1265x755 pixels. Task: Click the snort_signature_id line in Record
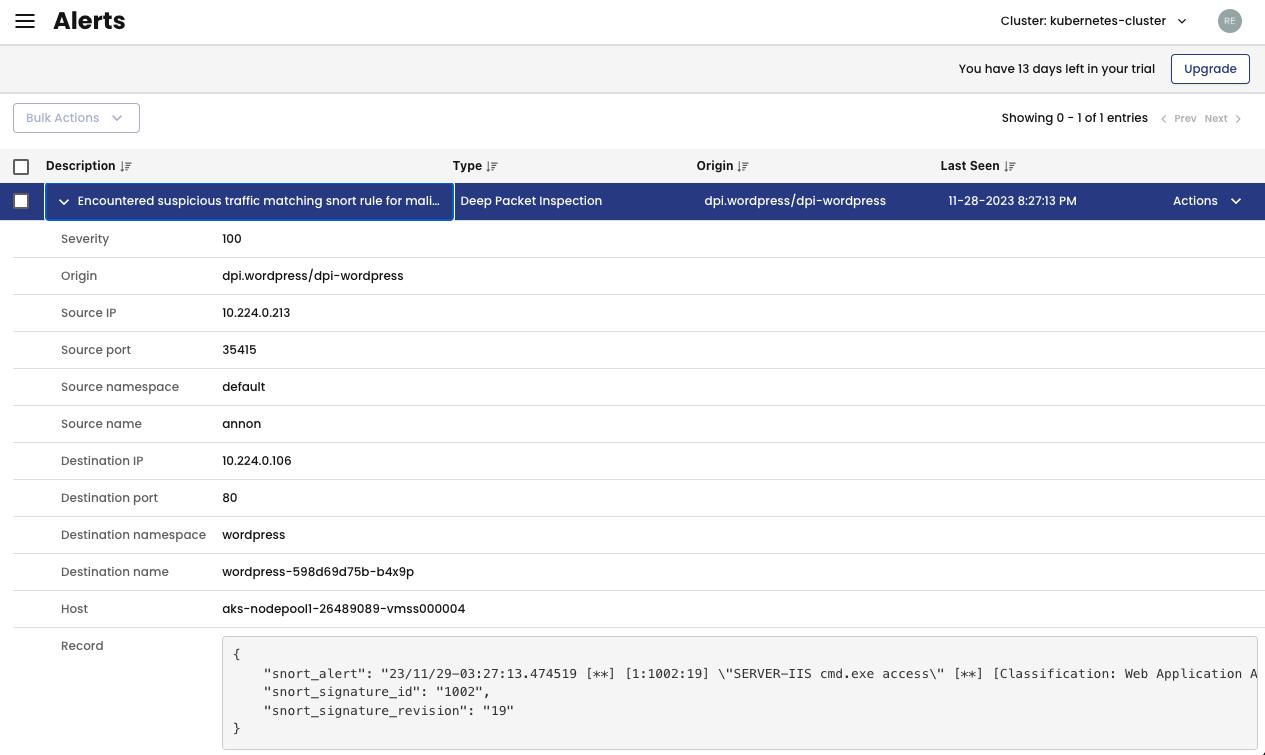coord(377,692)
